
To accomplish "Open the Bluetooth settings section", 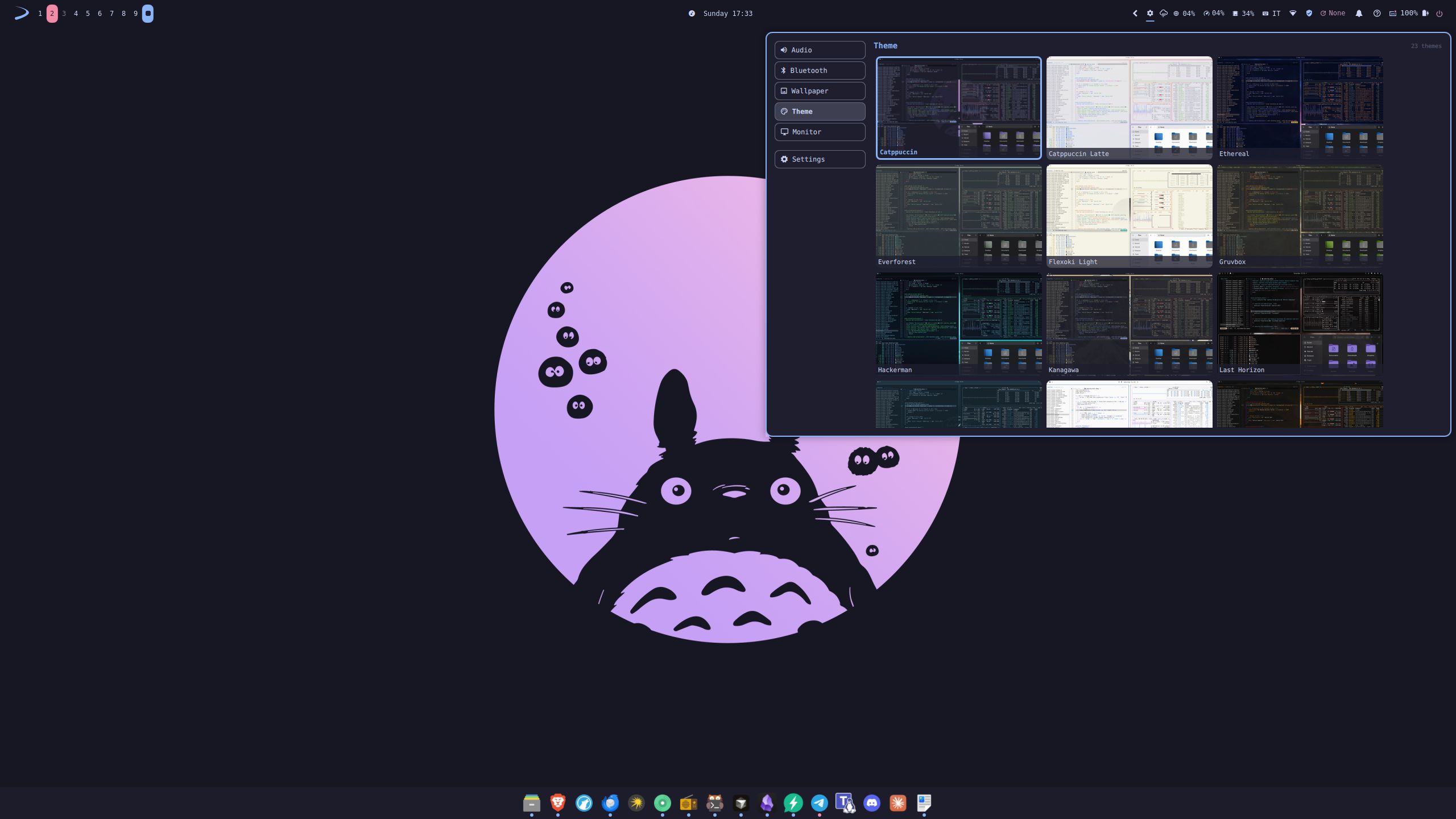I will coord(820,71).
